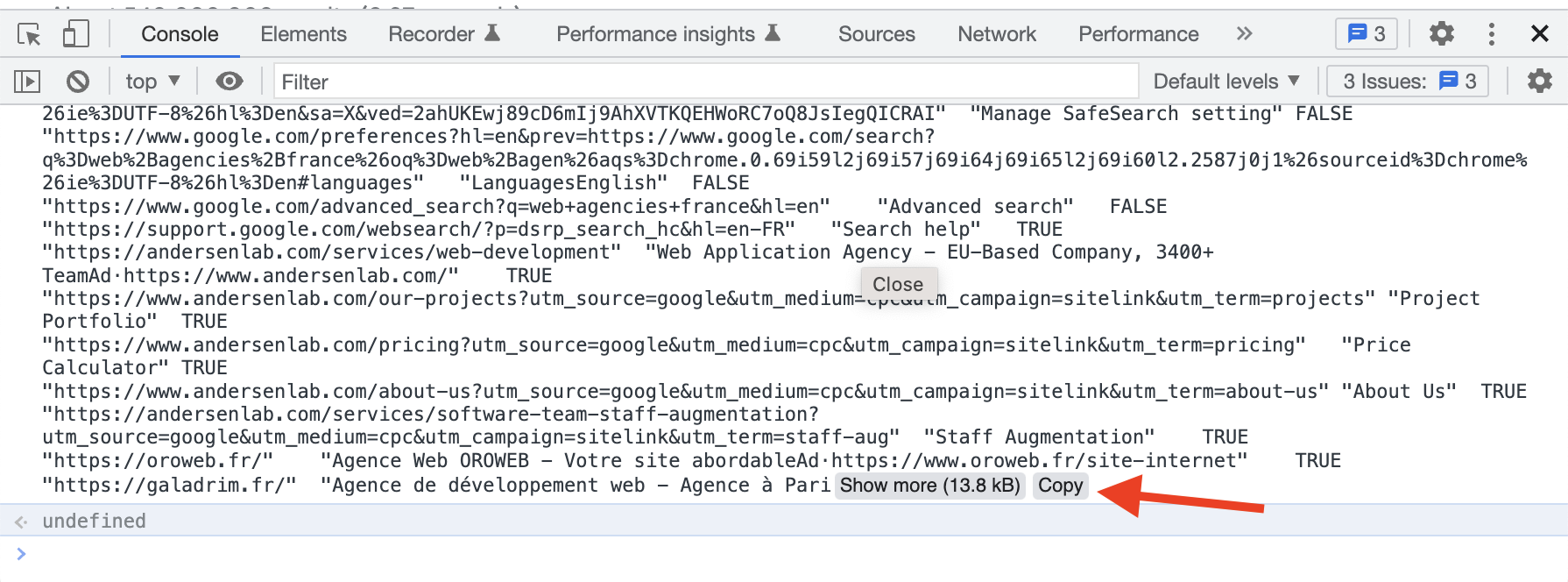Show the console sidebar panel
Image resolution: width=1568 pixels, height=582 pixels.
pyautogui.click(x=27, y=82)
